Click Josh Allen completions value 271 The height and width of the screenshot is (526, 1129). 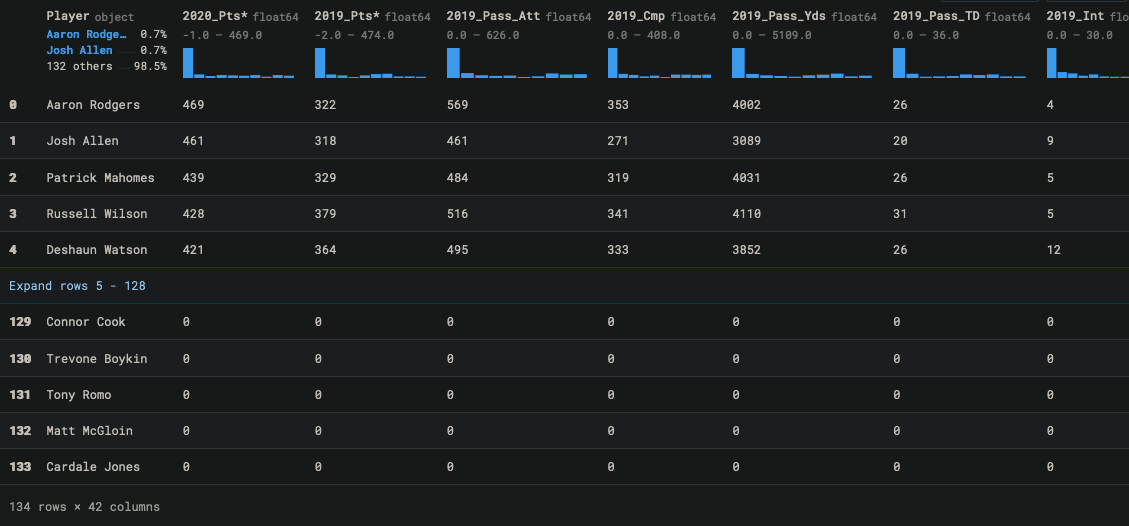[618, 141]
